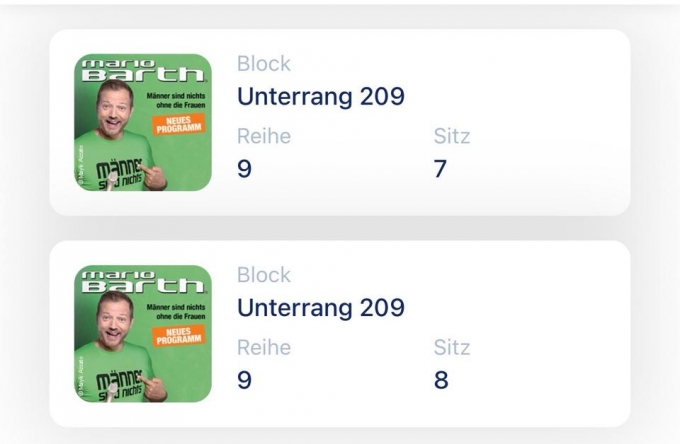Select 'Unterrang 209' on the seat 8 ticket
Viewport: 680px width, 444px height.
320,307
